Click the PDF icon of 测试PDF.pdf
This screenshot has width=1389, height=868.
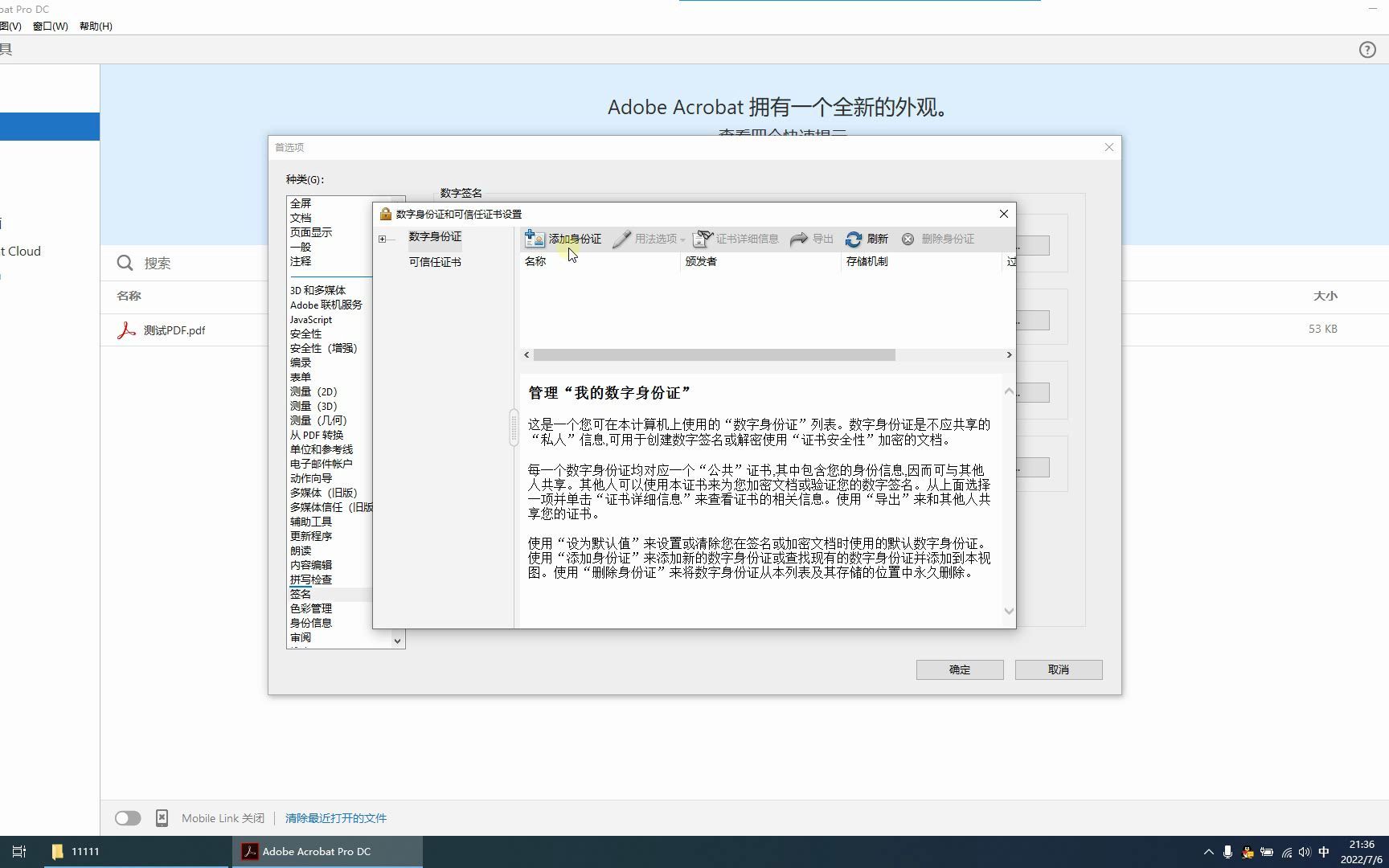(126, 330)
